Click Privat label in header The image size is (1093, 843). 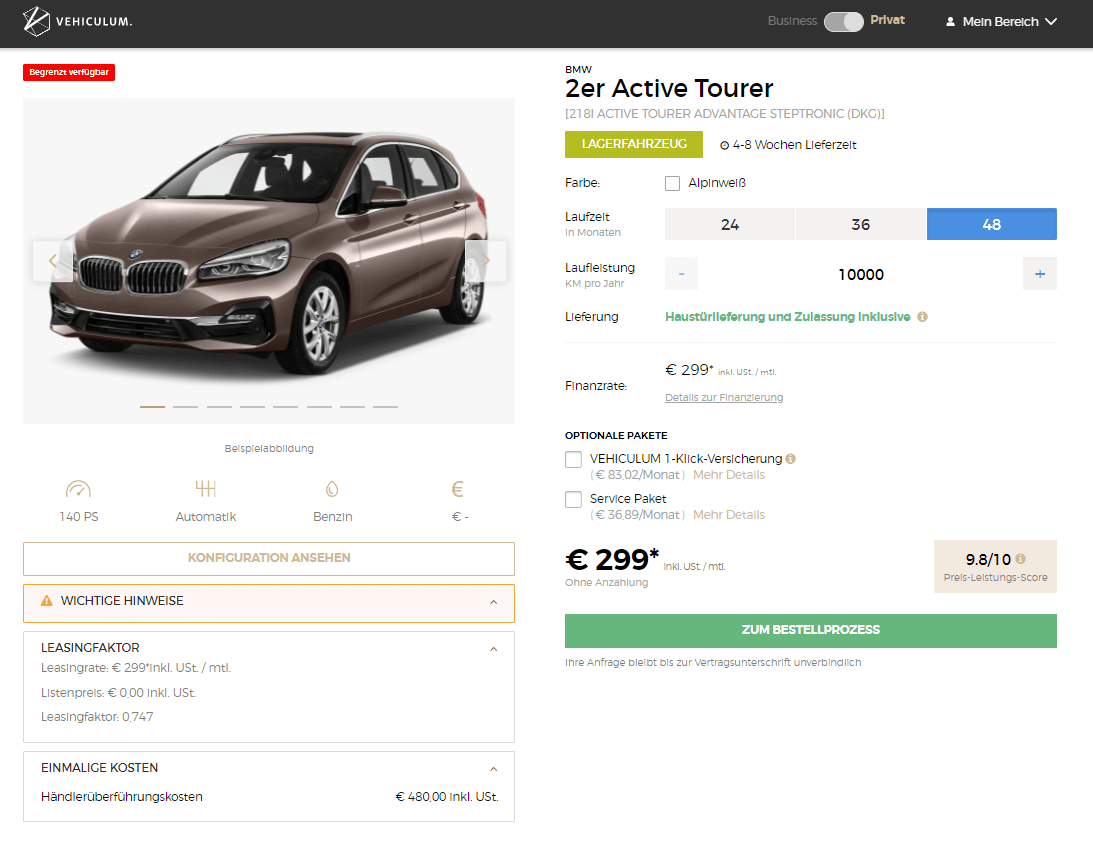pos(887,20)
